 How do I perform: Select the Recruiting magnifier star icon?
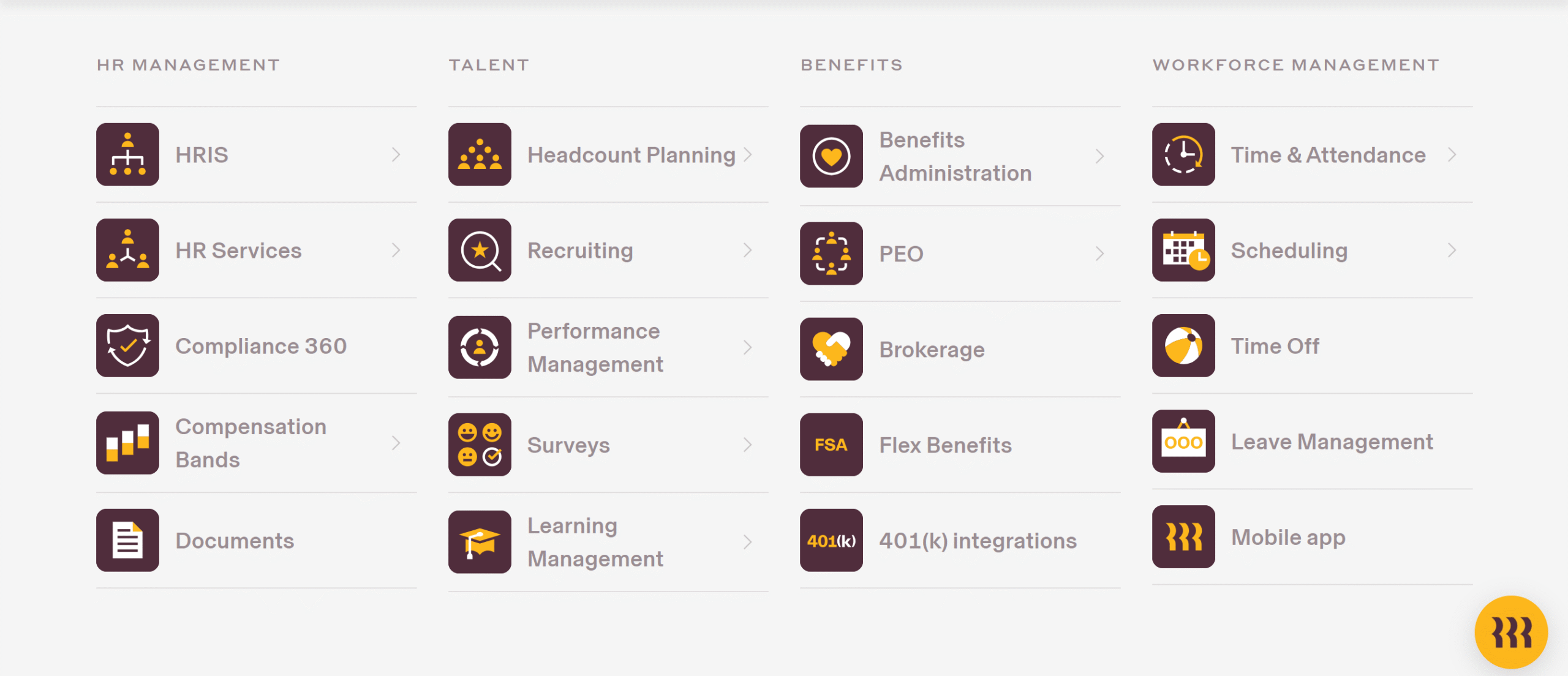click(480, 250)
